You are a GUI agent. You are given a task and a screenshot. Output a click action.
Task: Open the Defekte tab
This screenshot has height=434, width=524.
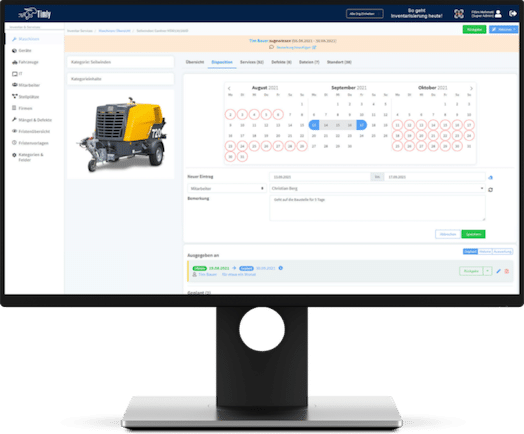(x=281, y=62)
